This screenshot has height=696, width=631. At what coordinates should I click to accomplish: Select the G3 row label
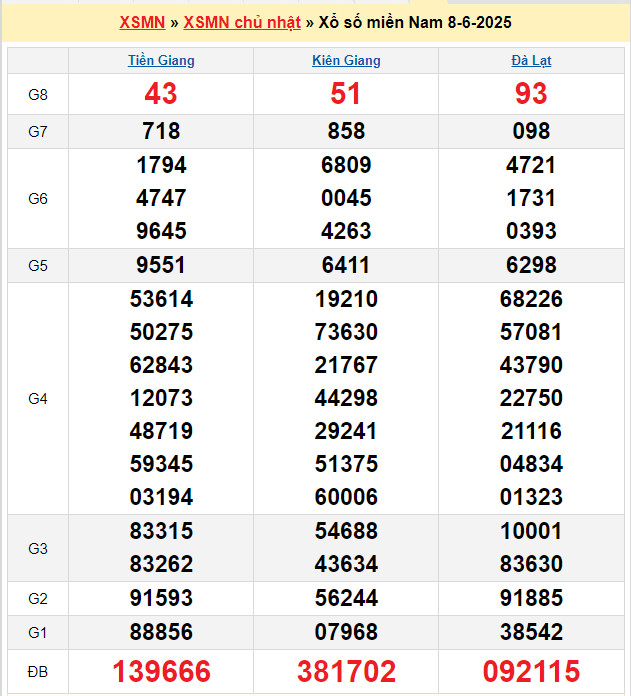[x=38, y=549]
